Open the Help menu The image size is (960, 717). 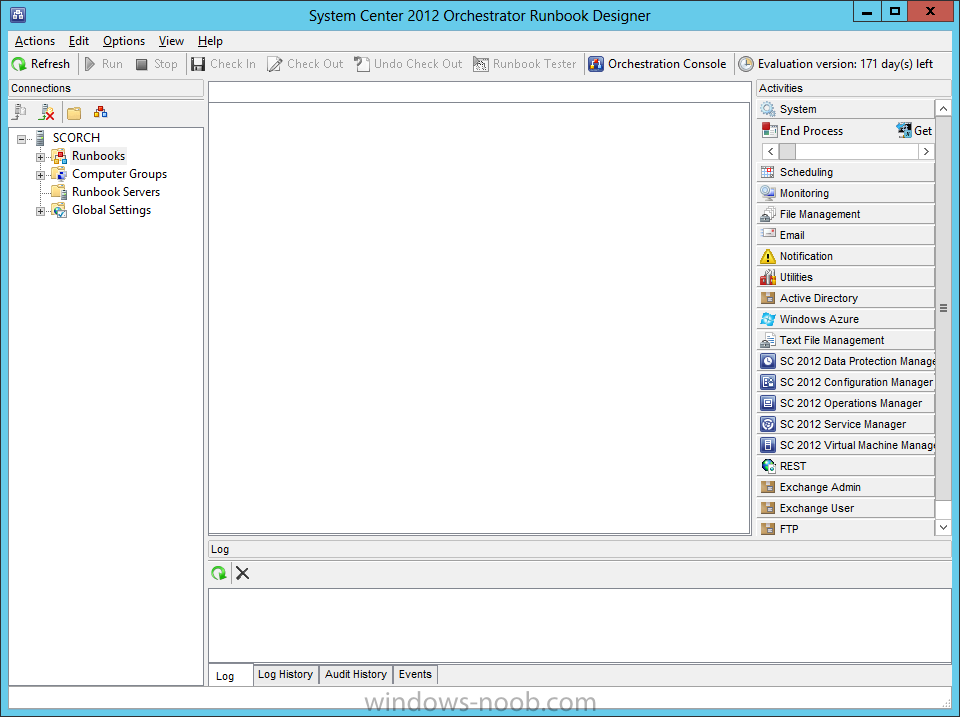tap(210, 41)
